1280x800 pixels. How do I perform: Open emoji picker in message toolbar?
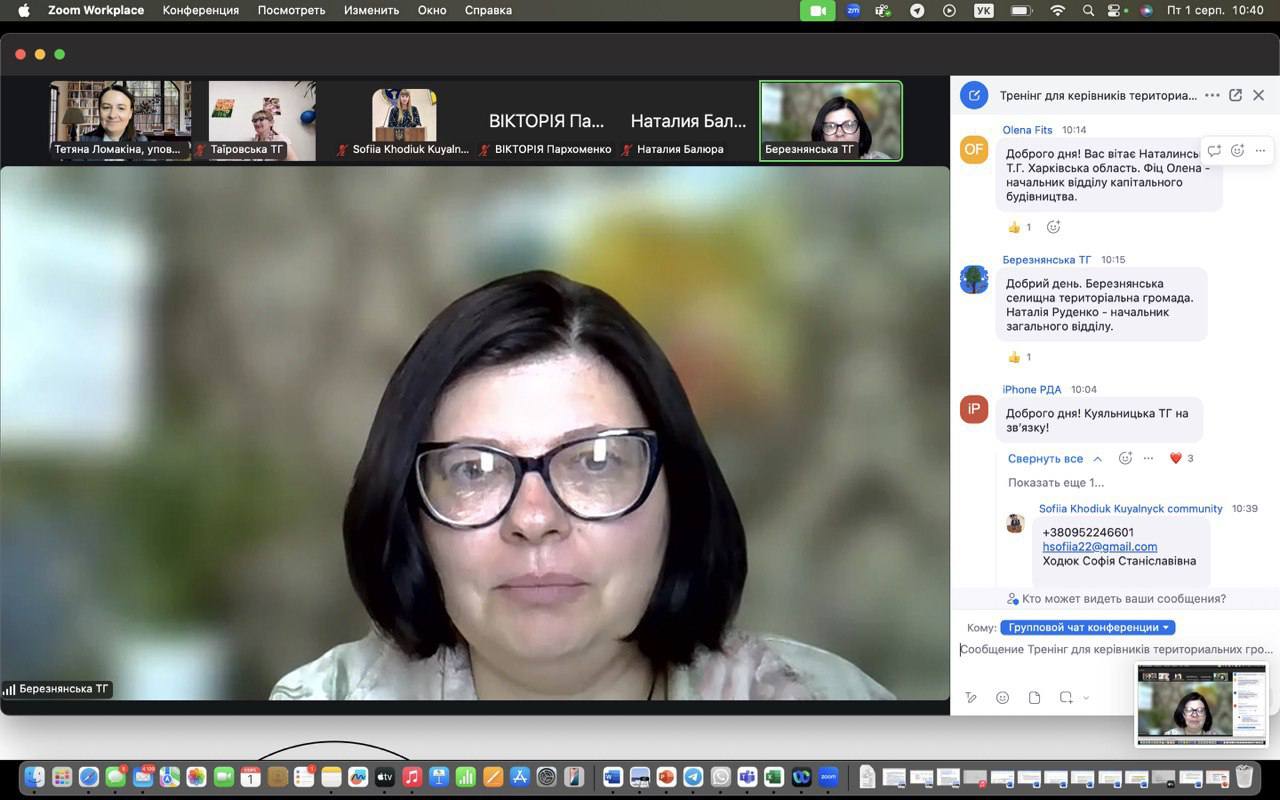point(1002,697)
